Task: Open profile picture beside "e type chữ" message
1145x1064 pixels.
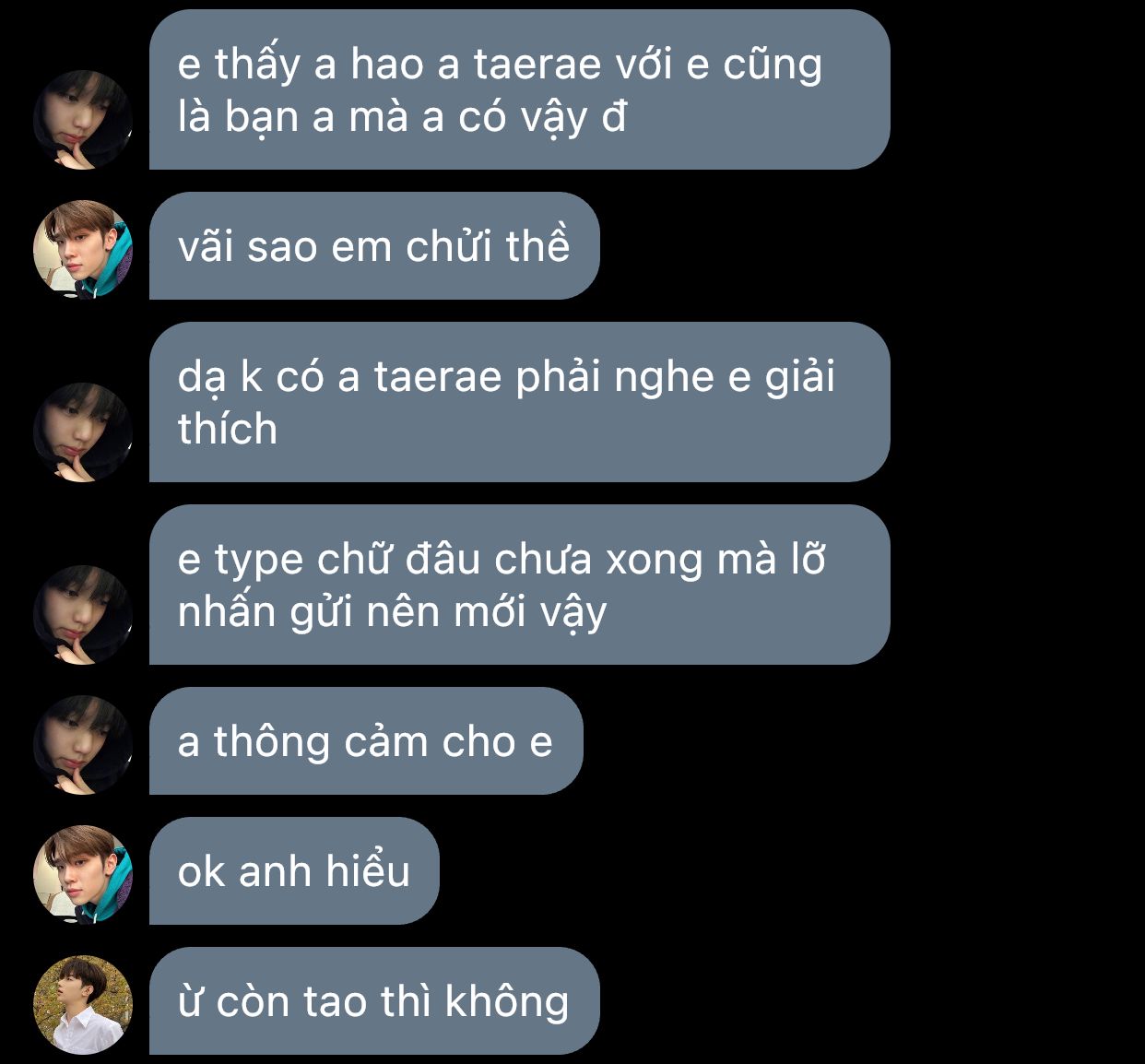Action: (x=83, y=614)
